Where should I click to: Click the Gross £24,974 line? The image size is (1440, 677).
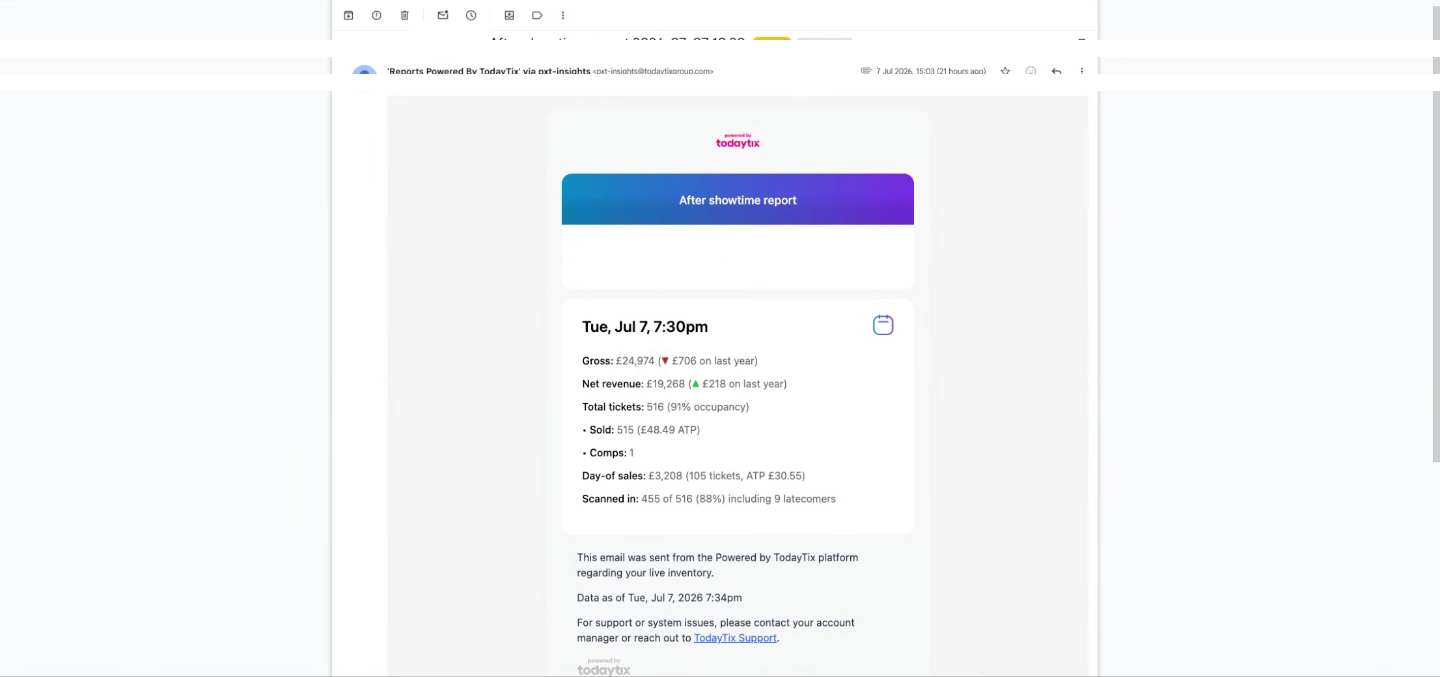(x=670, y=361)
